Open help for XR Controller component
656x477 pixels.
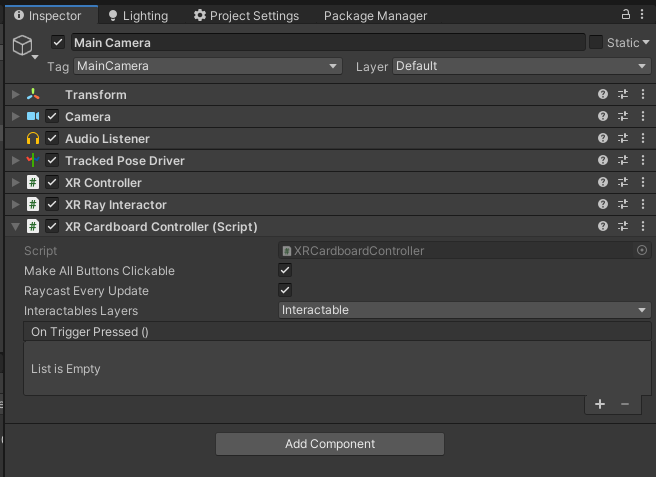coord(602,182)
